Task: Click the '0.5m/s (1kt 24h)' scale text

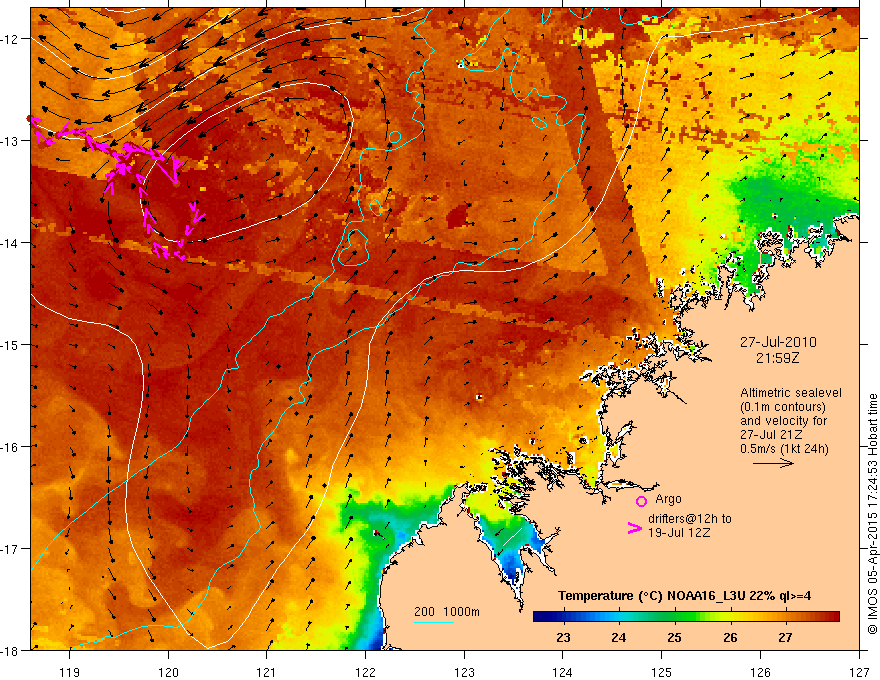Action: [x=784, y=449]
